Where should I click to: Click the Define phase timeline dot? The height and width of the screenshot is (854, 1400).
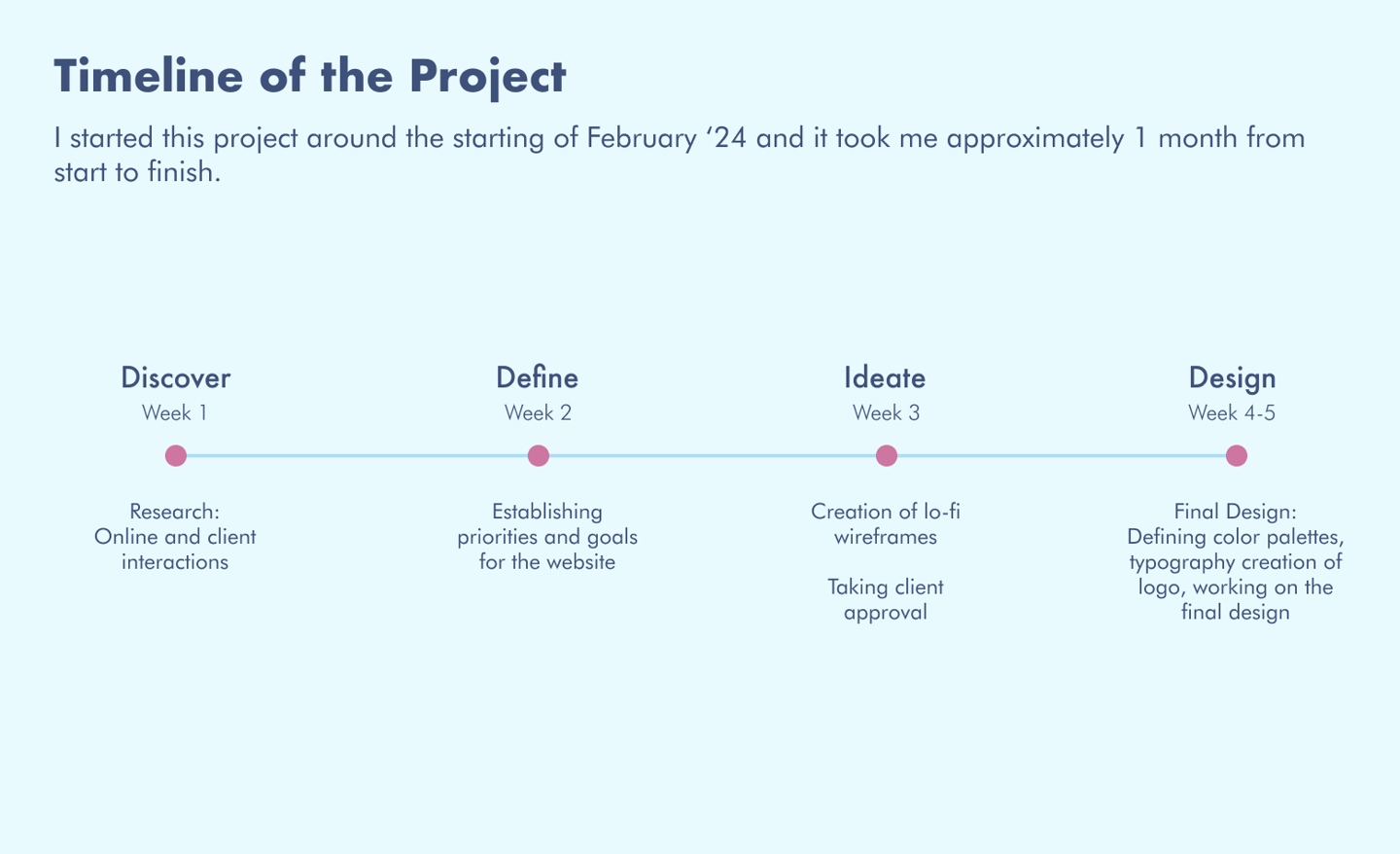point(538,455)
